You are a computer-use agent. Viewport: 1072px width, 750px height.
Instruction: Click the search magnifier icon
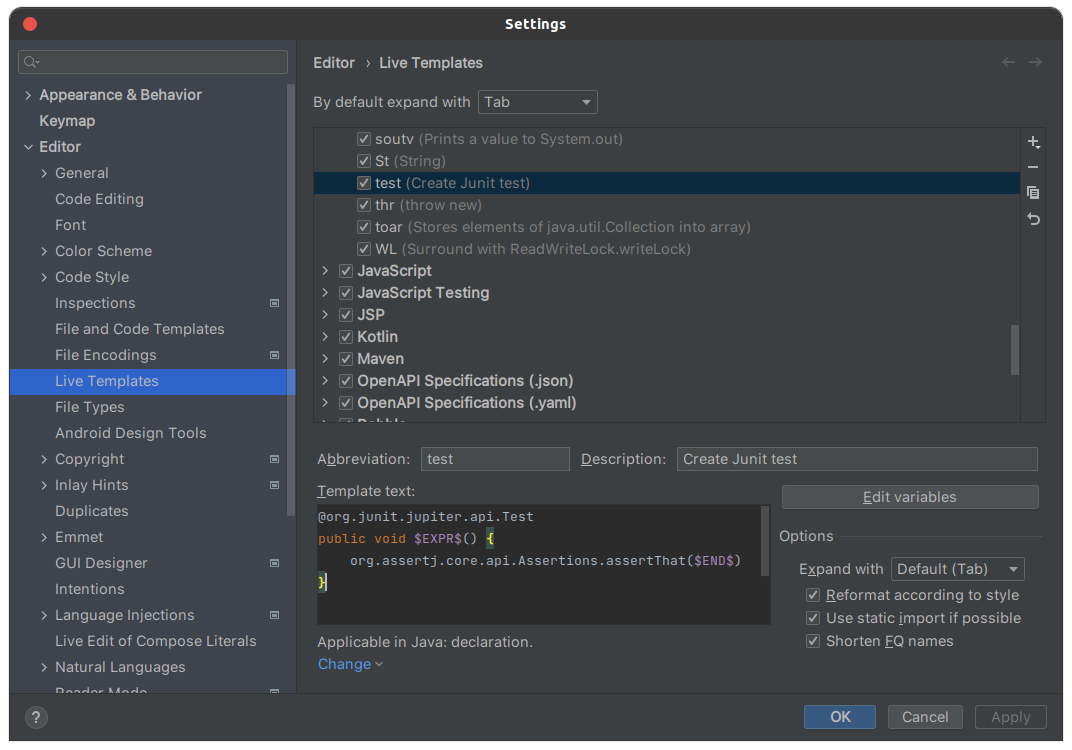click(31, 62)
